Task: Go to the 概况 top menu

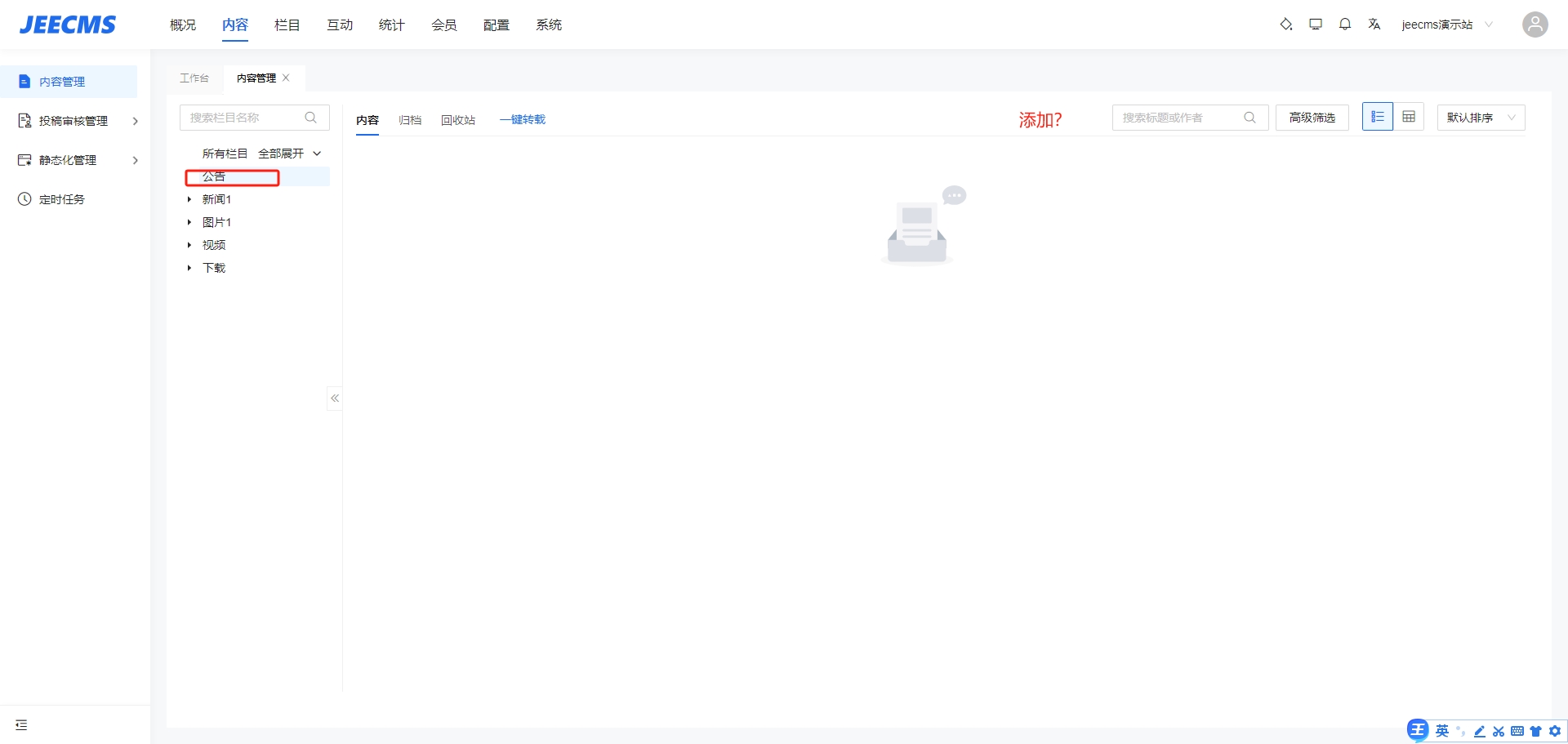Action: 183,25
